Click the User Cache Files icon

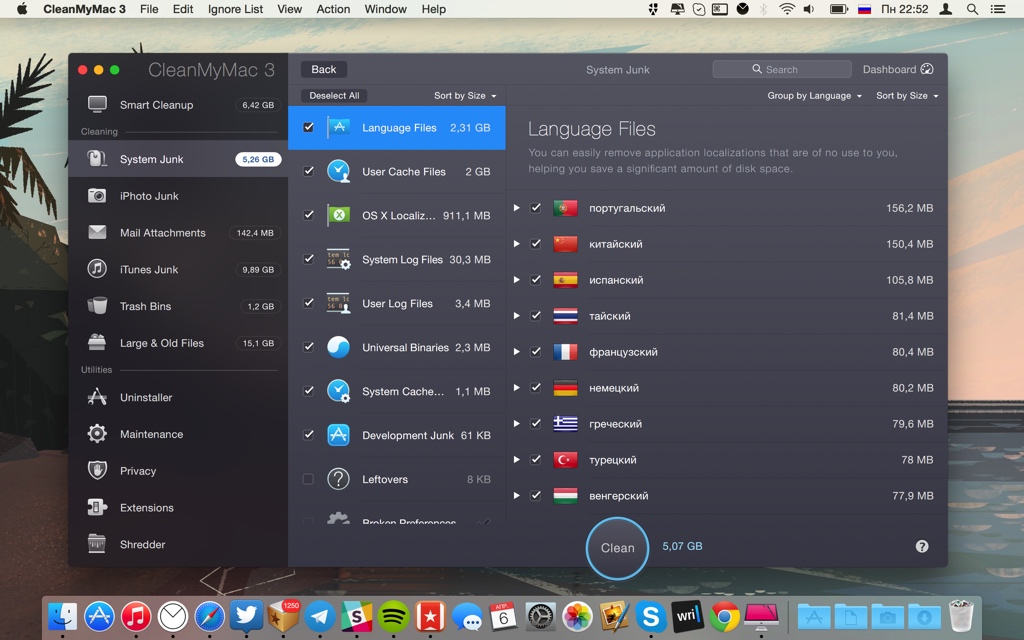(338, 171)
